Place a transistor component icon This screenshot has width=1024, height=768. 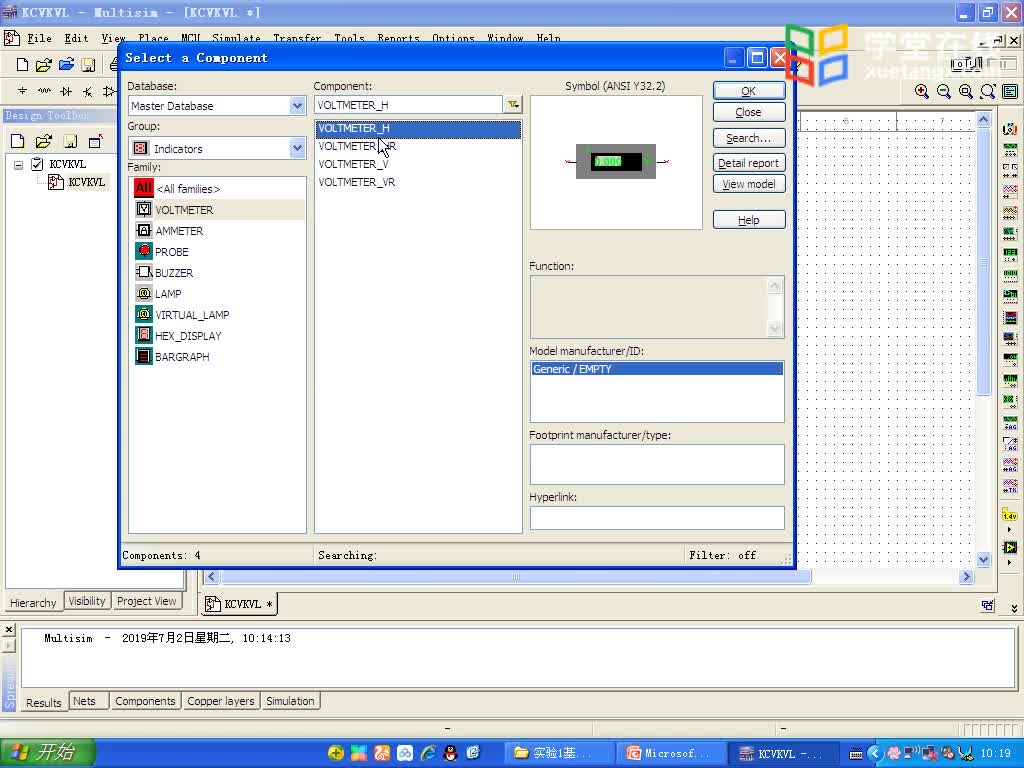(88, 91)
